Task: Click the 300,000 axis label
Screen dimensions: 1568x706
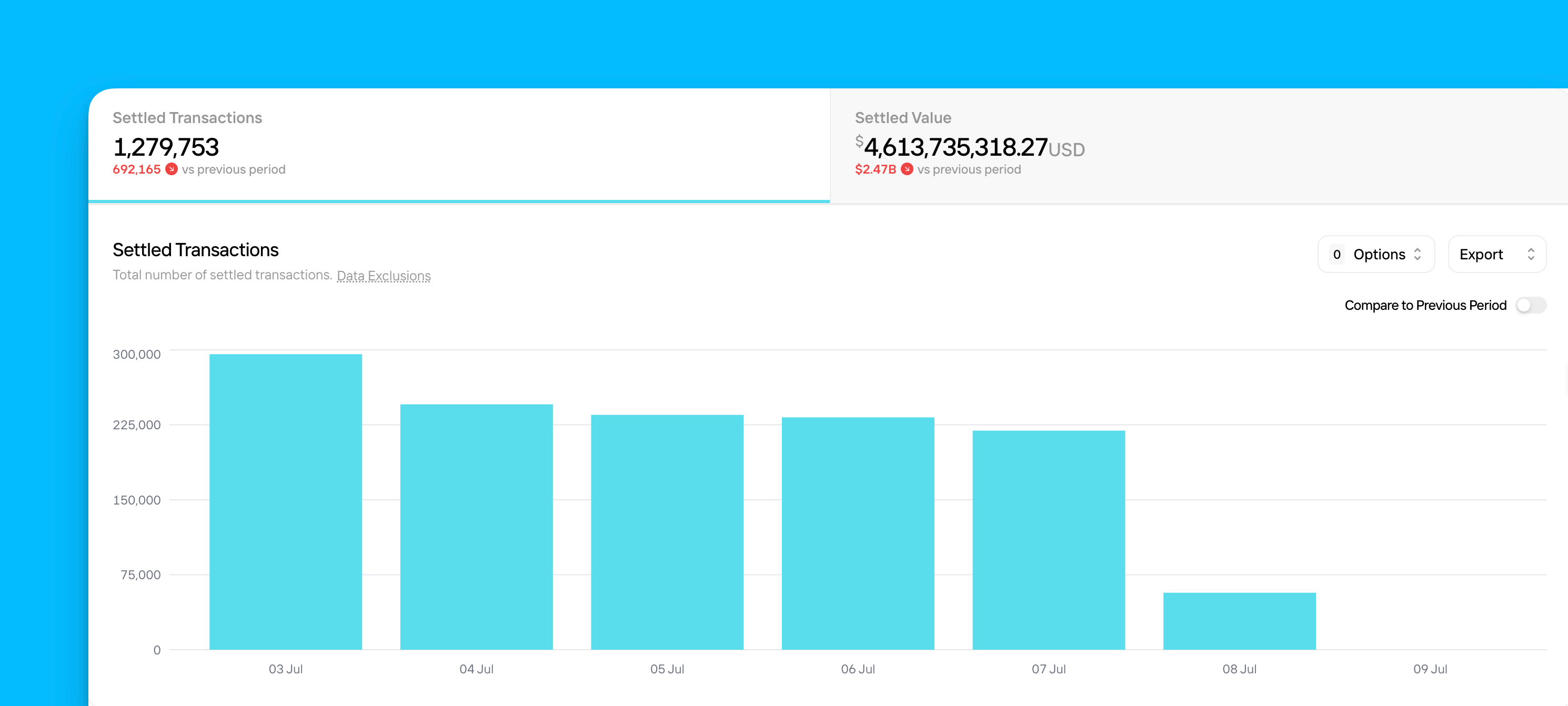Action: click(x=136, y=354)
